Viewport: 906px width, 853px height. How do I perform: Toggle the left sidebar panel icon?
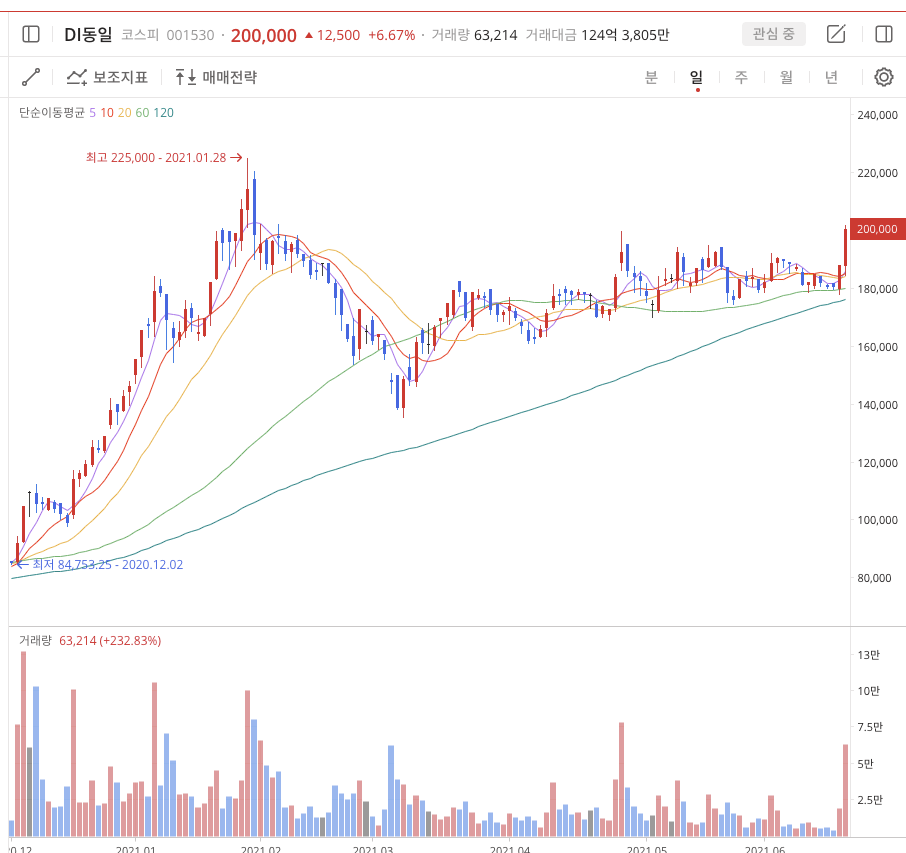click(31, 35)
